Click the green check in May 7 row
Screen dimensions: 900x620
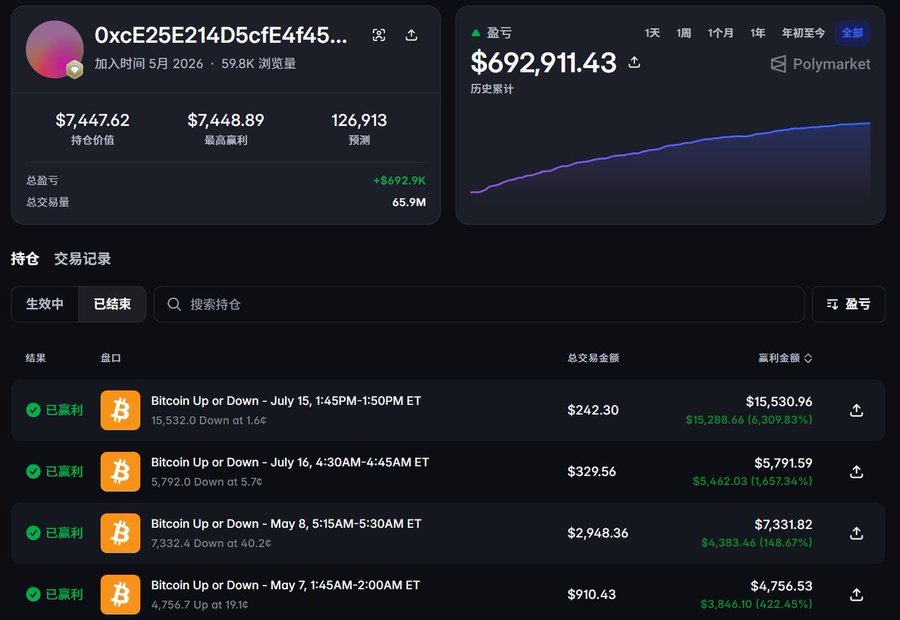point(33,594)
